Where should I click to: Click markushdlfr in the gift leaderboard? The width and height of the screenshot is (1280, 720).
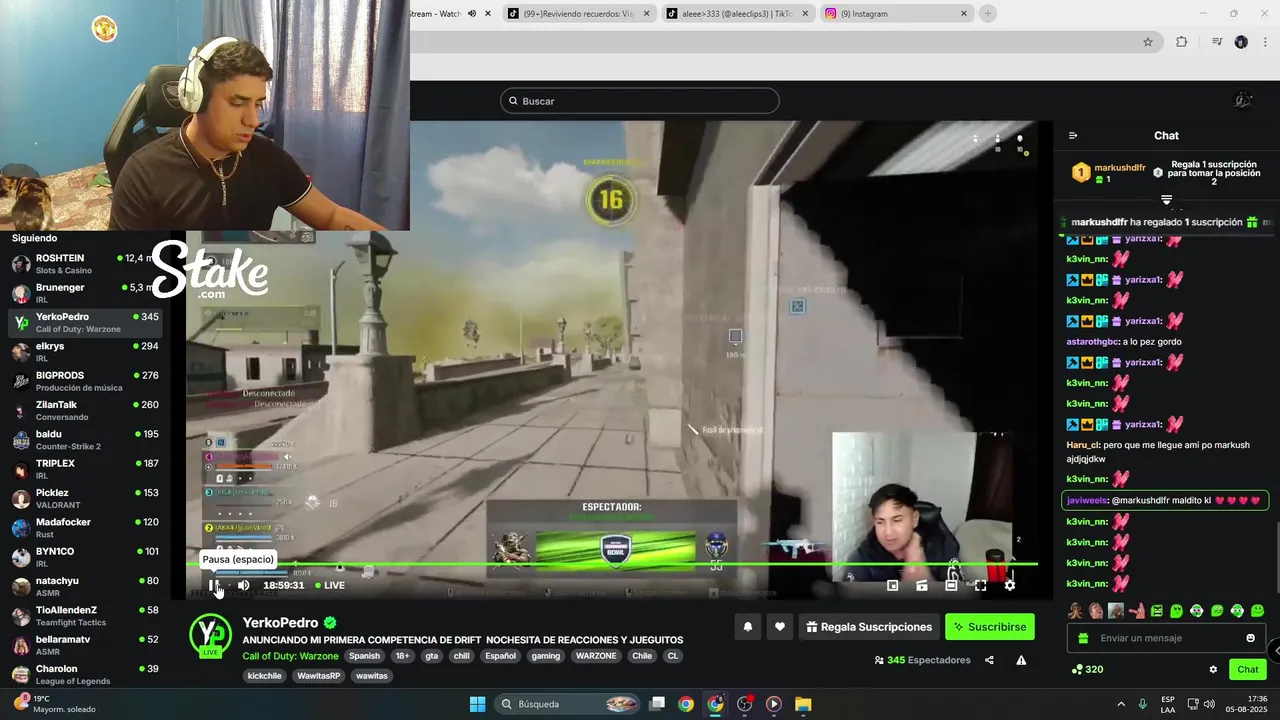(1120, 168)
